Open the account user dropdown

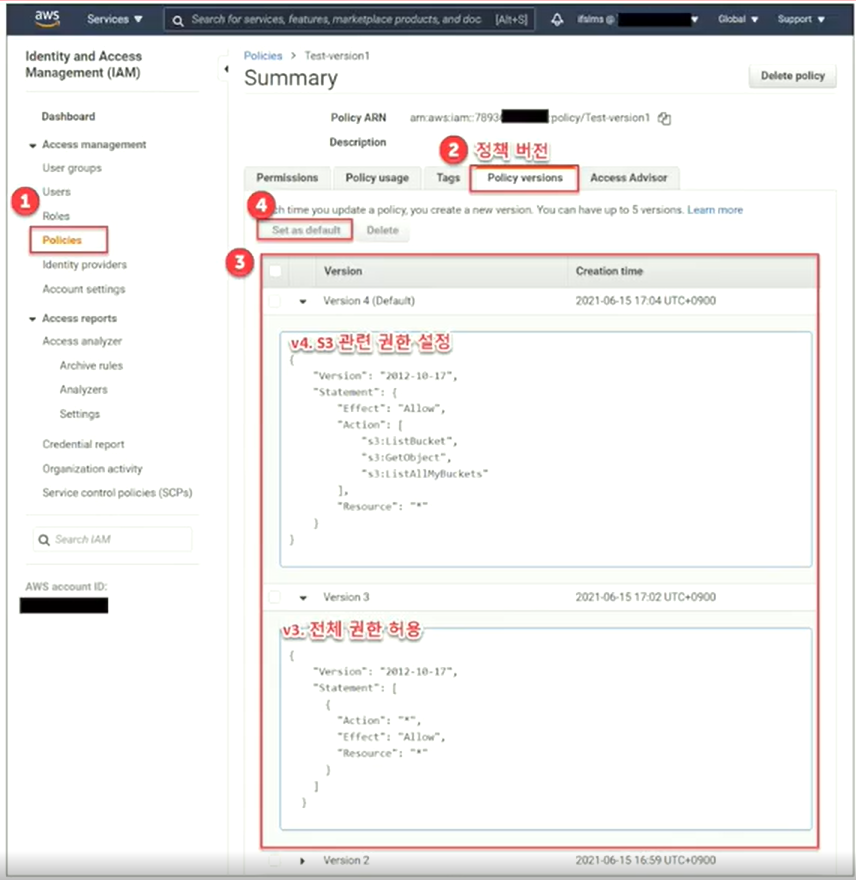click(x=638, y=19)
